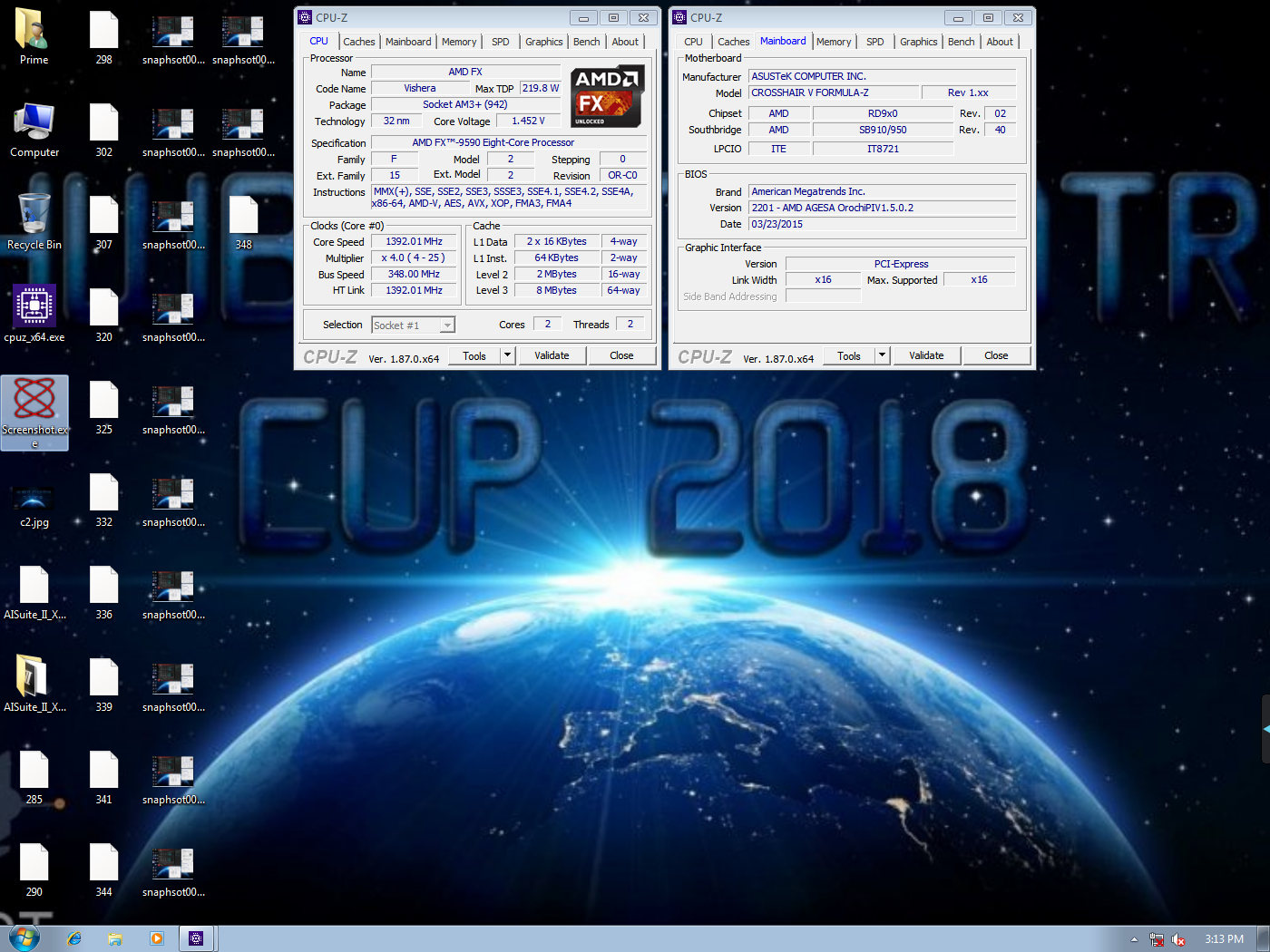Viewport: 1270px width, 952px height.
Task: Open Memory tab in right CPU-Z
Action: [x=834, y=42]
